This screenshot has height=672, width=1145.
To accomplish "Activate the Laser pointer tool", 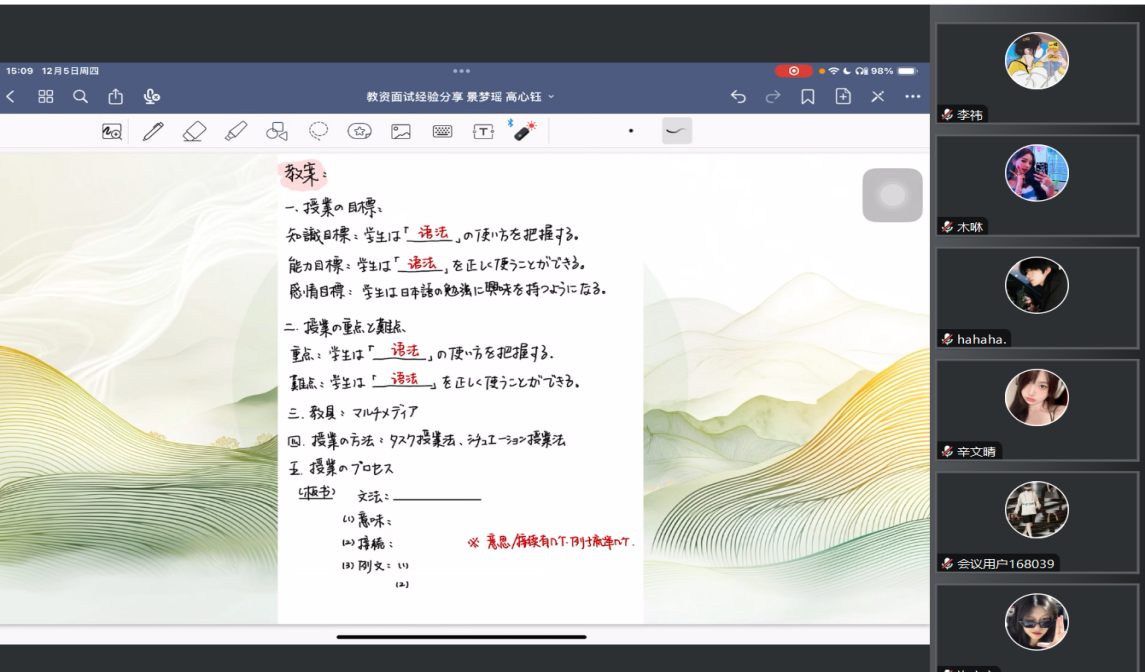I will [524, 131].
